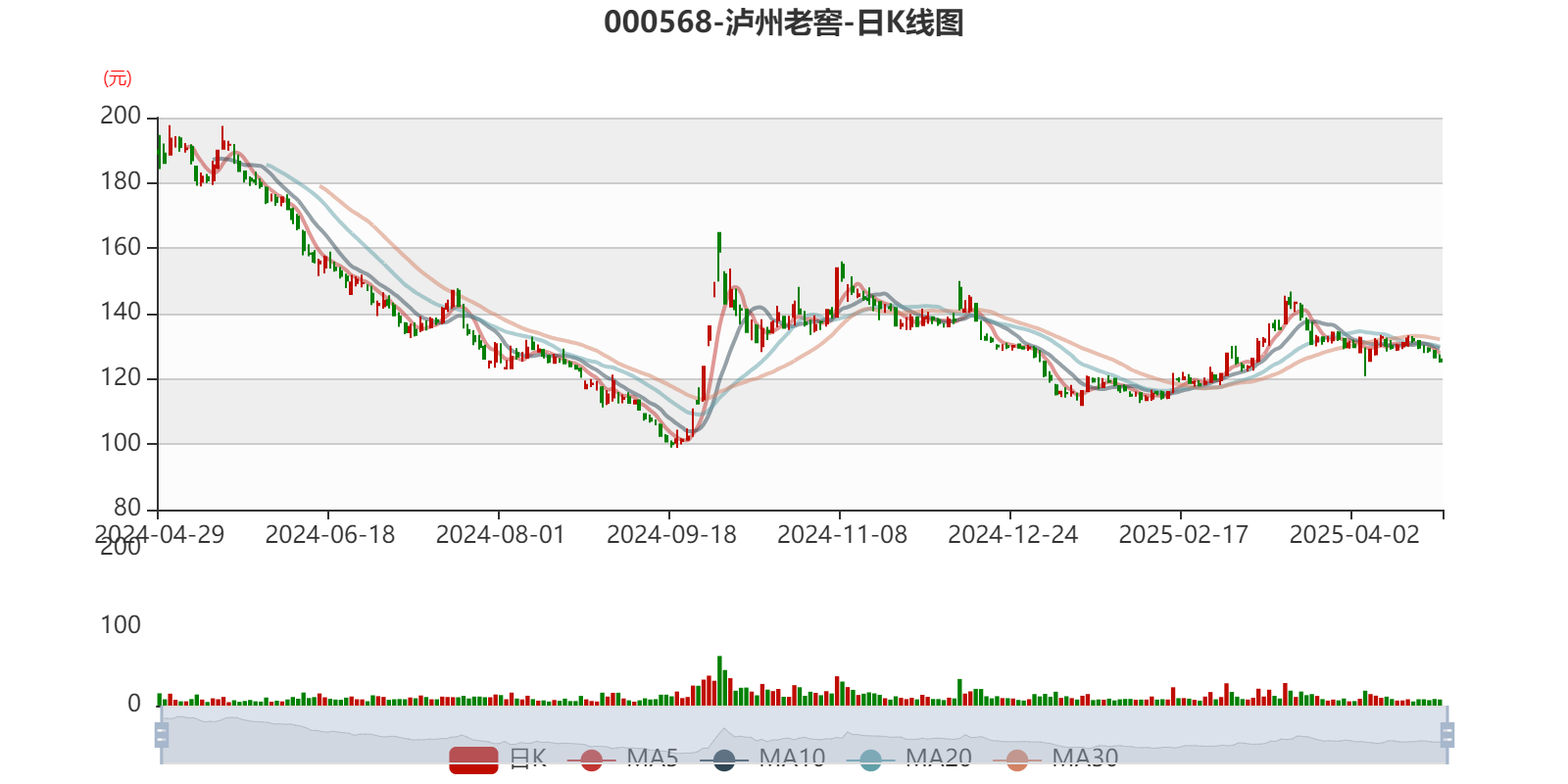Viewport: 1568px width, 784px height.
Task: Click the tallest volume bar in the volume chart
Action: pyautogui.click(x=719, y=680)
